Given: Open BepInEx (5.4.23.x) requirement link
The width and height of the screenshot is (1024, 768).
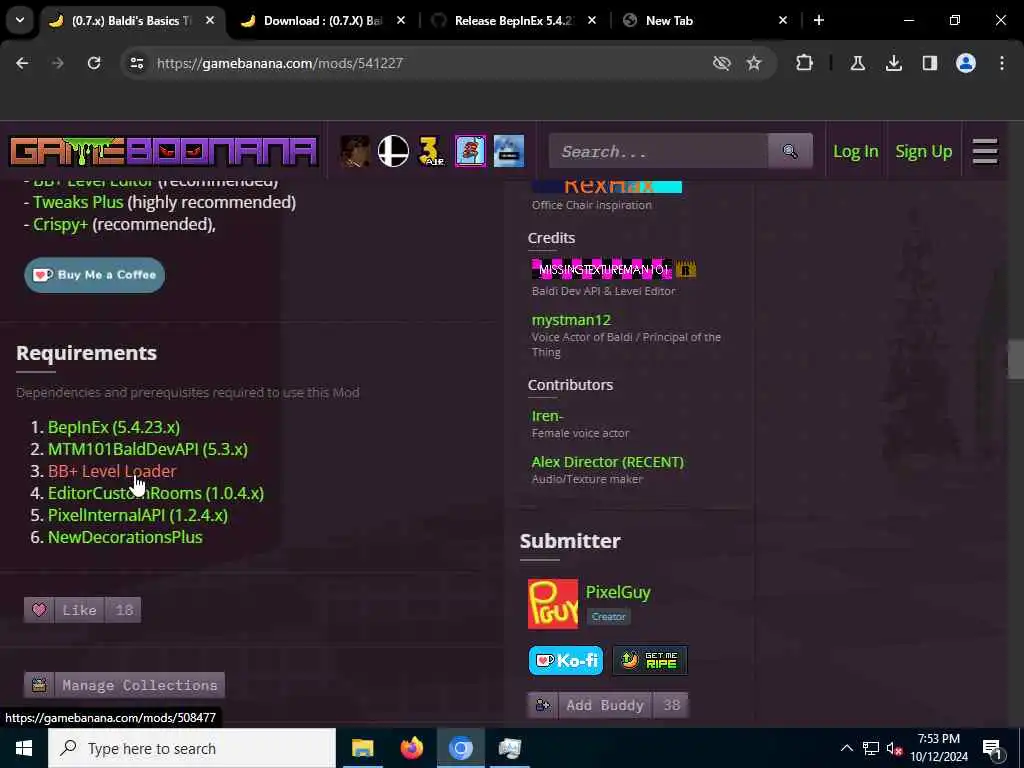Looking at the screenshot, I should click(x=114, y=427).
